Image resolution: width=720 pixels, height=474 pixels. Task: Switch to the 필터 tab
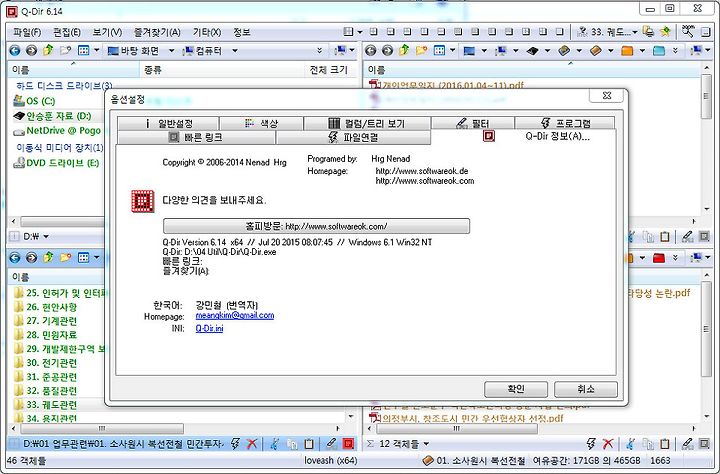point(473,124)
